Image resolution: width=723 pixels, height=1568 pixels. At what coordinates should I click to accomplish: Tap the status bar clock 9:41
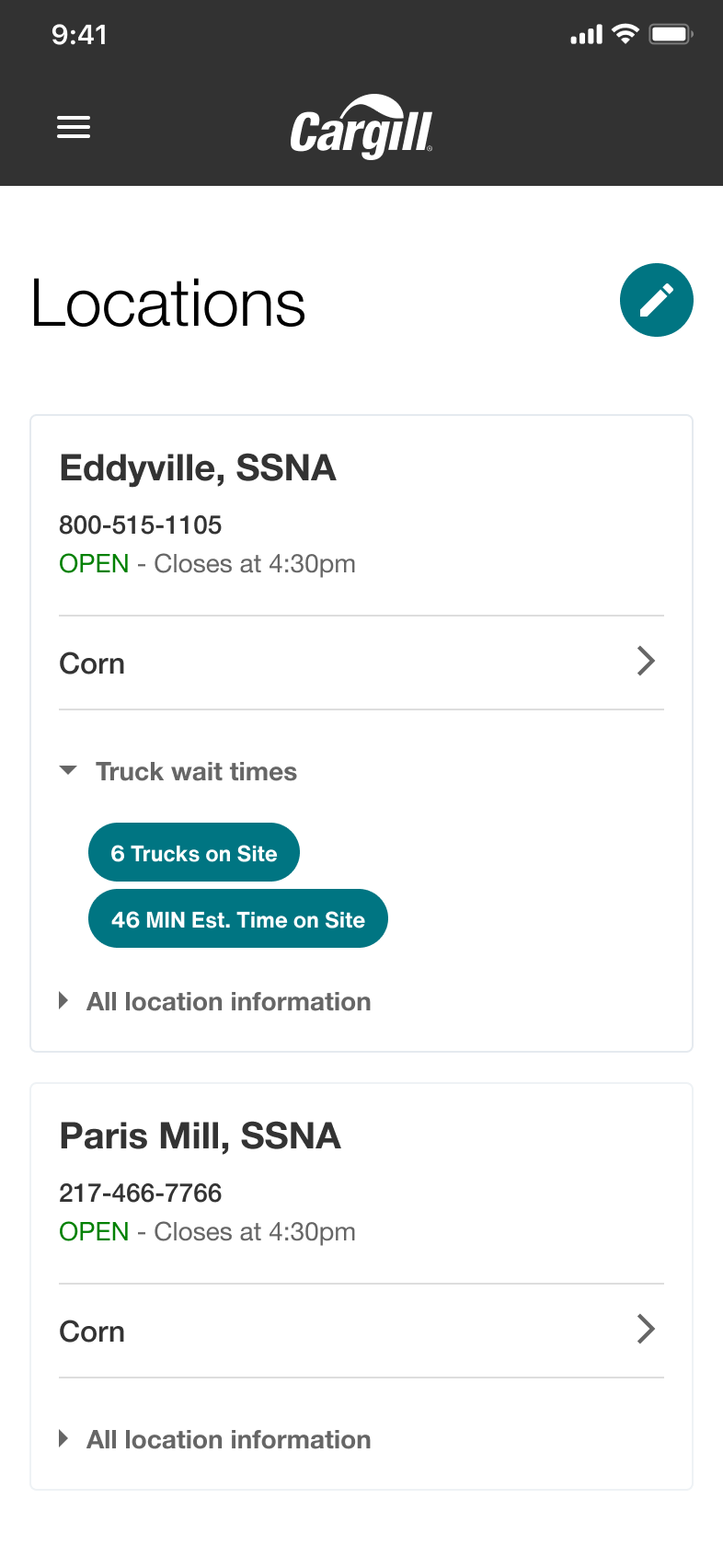pyautogui.click(x=80, y=35)
